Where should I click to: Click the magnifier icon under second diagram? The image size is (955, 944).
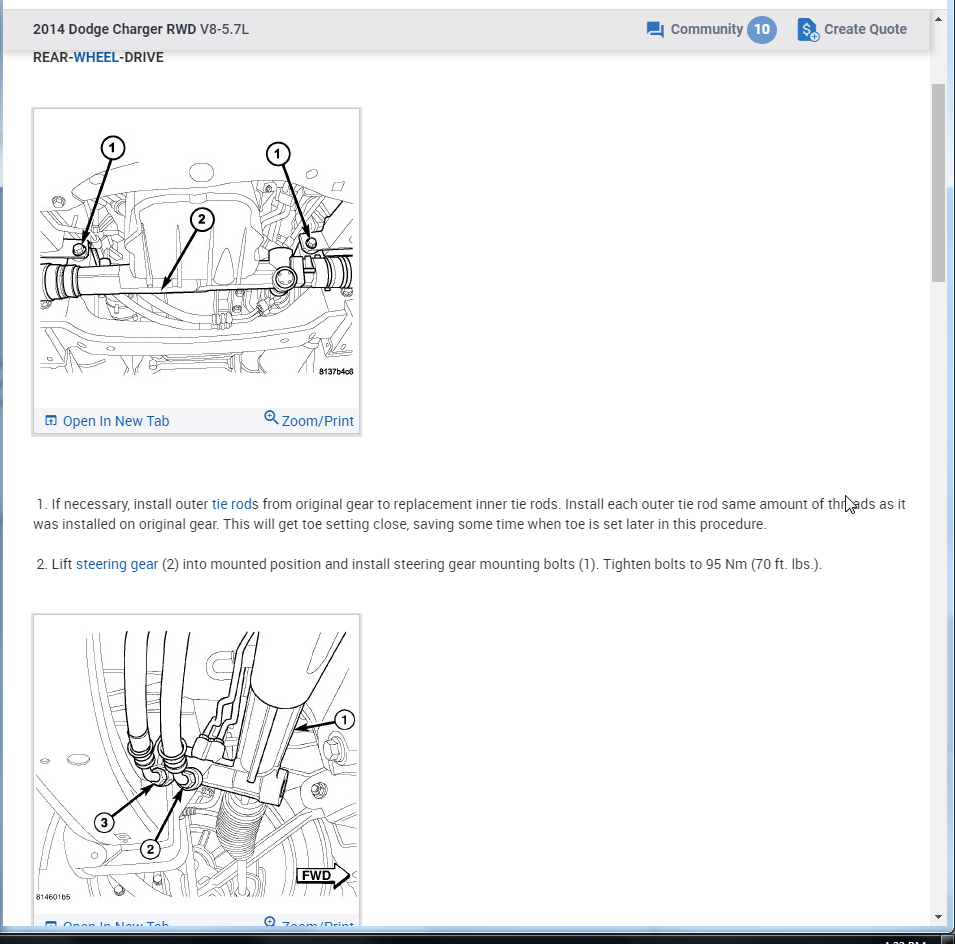pyautogui.click(x=271, y=922)
